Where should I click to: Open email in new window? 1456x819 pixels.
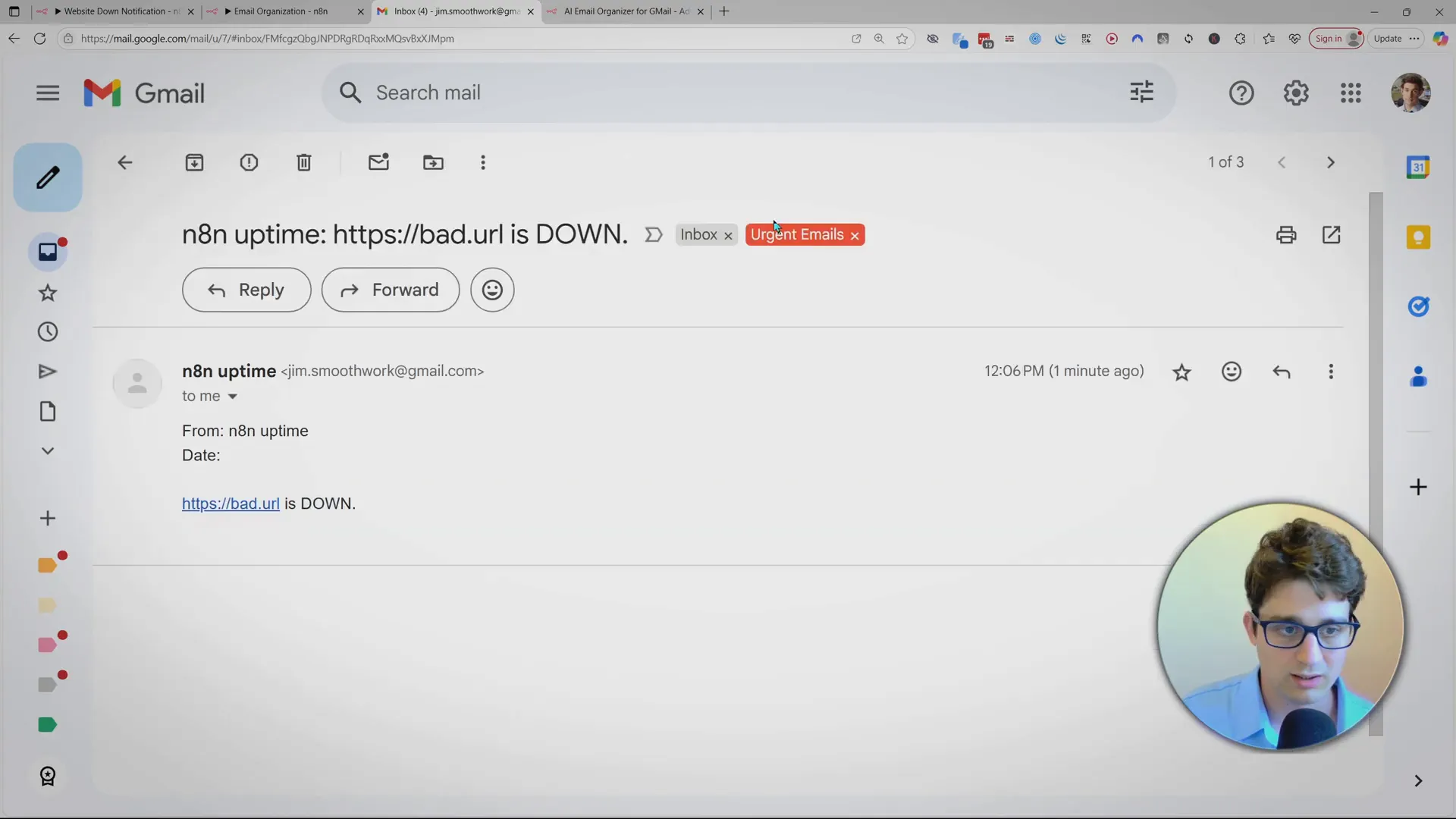point(1332,235)
